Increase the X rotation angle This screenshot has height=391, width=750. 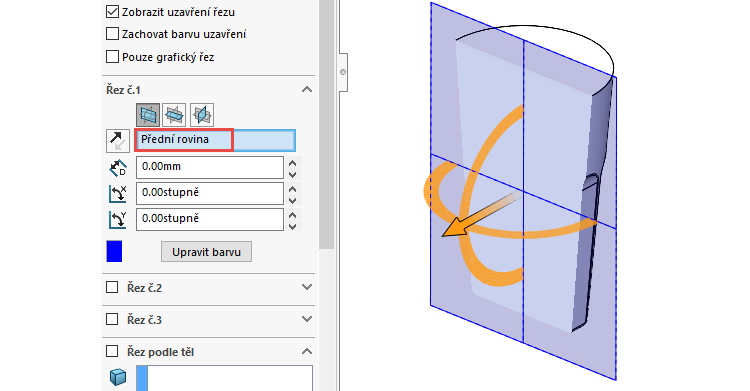(293, 189)
